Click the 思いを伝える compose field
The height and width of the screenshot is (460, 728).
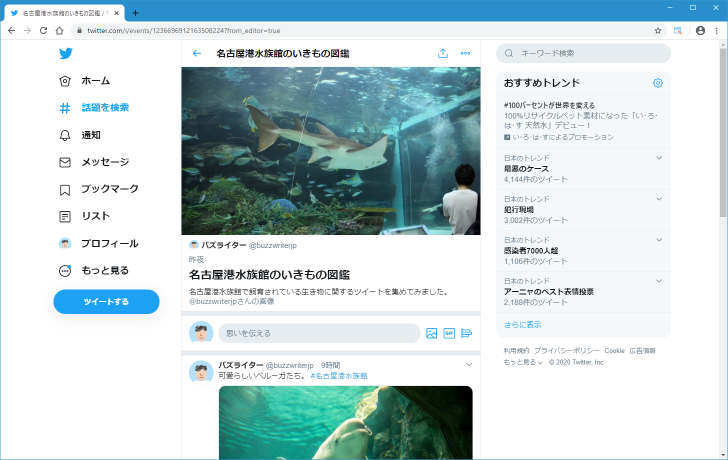click(319, 333)
